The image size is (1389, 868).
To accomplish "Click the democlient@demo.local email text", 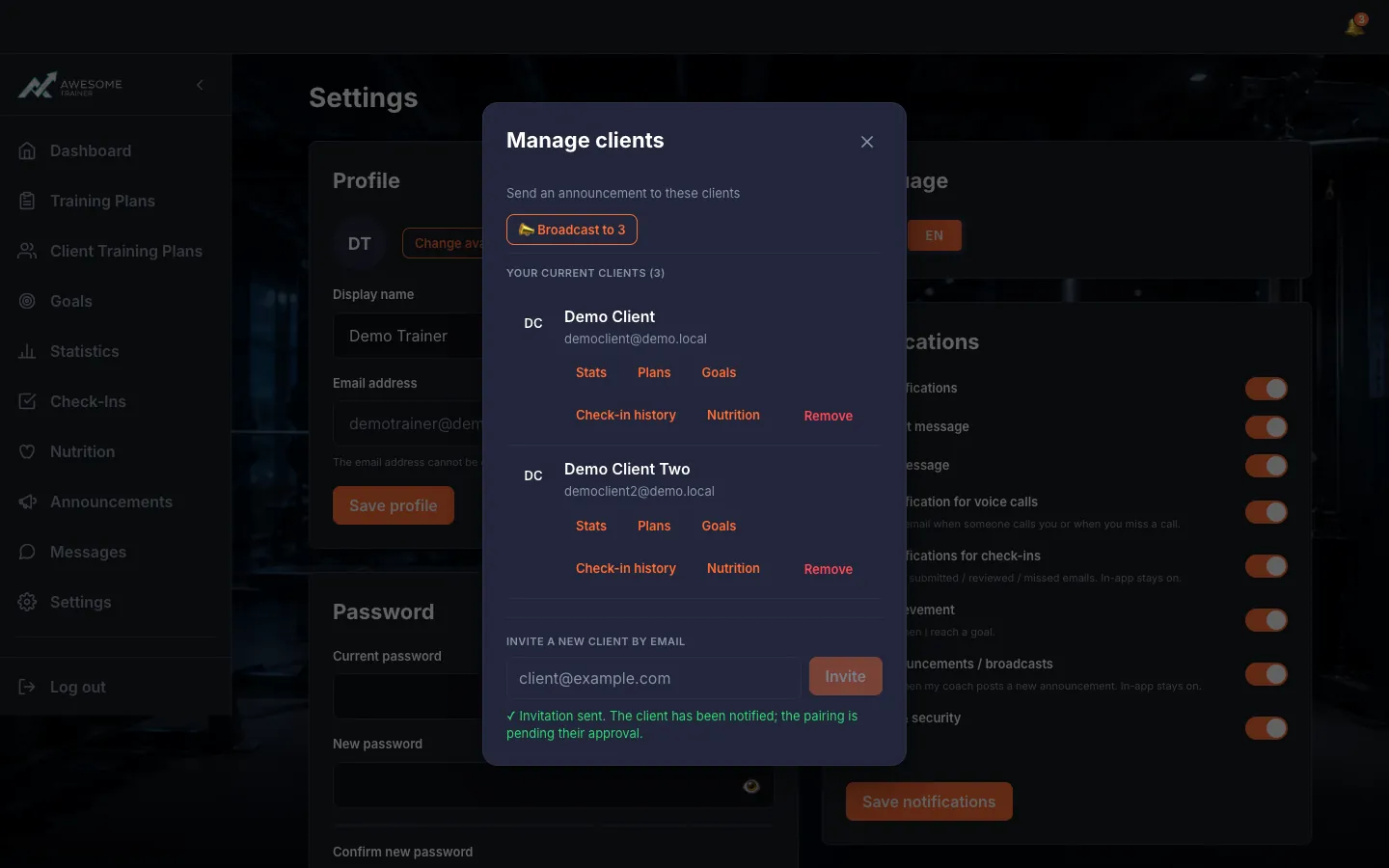I will 636,339.
